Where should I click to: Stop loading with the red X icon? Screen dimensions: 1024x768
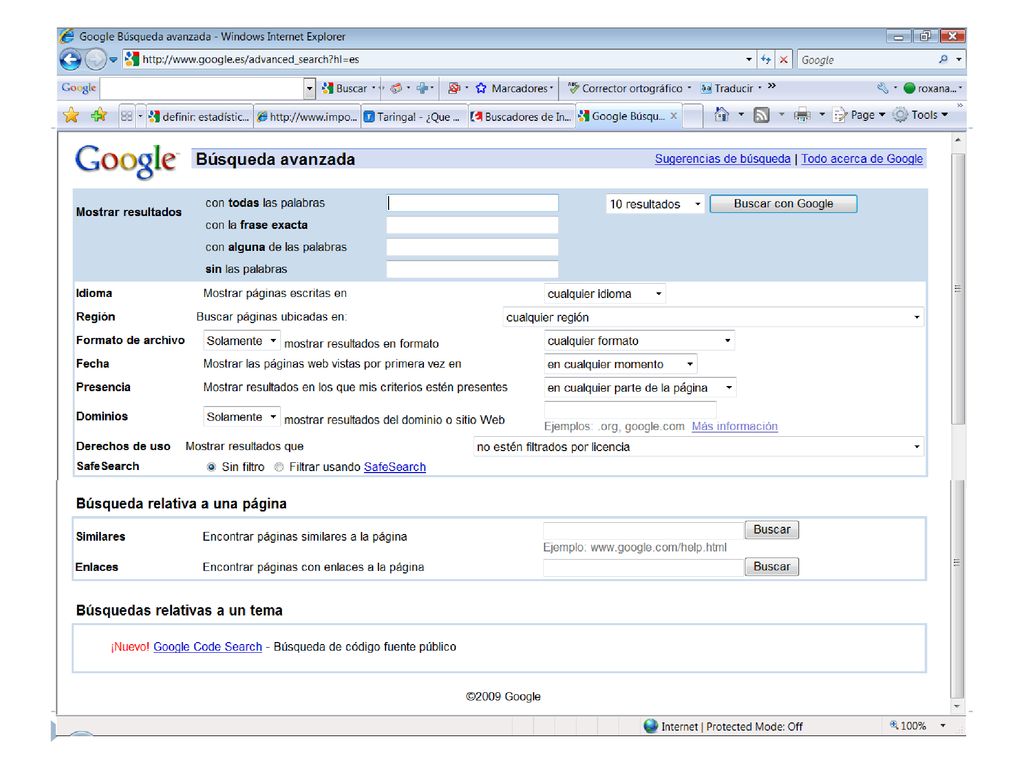coord(784,59)
